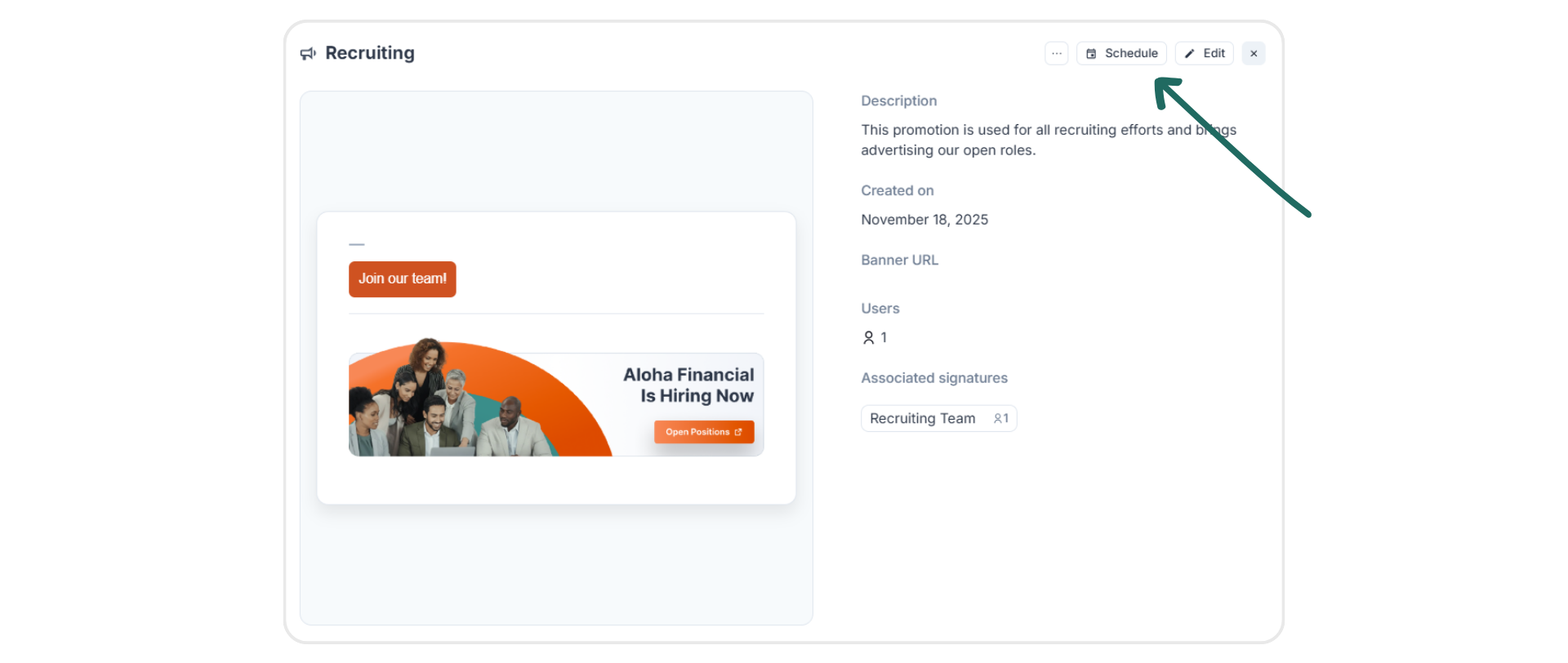Click the Aloha Financial Is Hiring Now headline
Image resolution: width=1568 pixels, height=663 pixels.
[688, 385]
